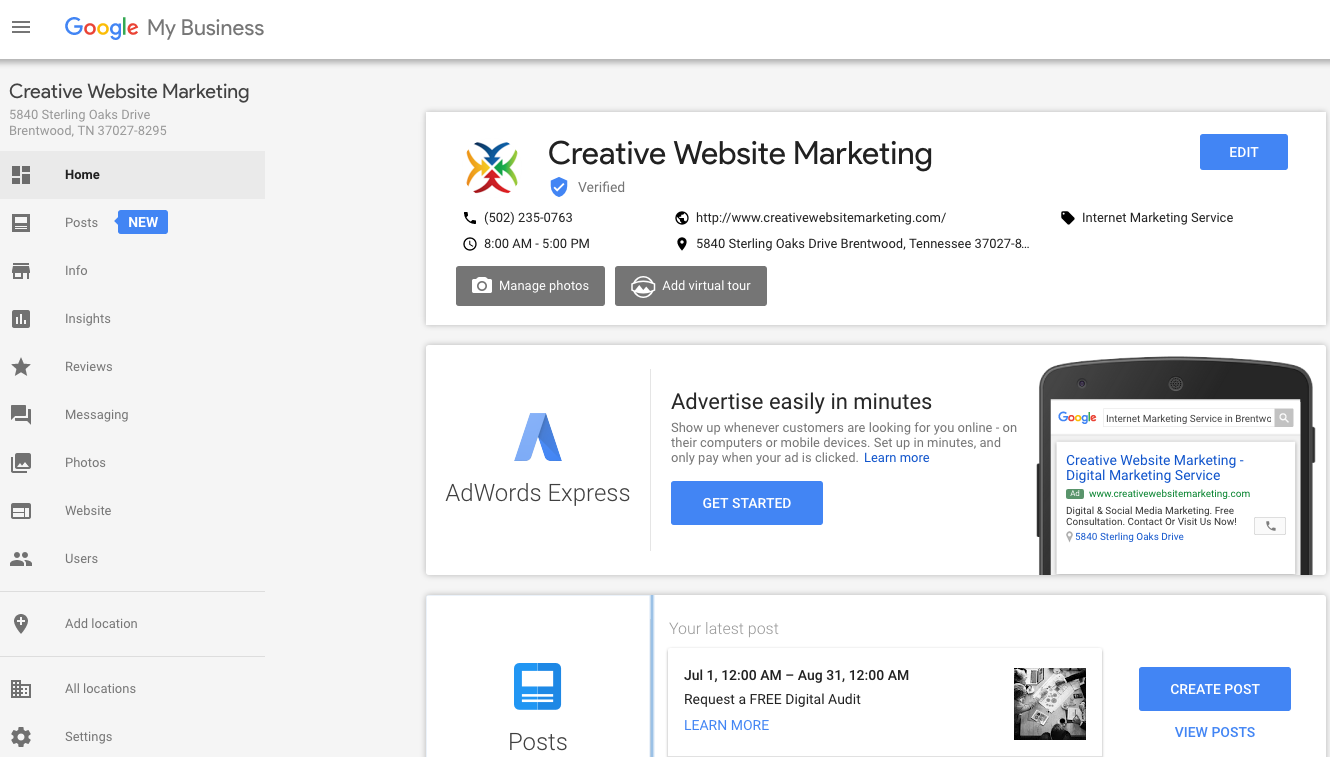
Task: Click the blue EDIT button
Action: click(1243, 152)
